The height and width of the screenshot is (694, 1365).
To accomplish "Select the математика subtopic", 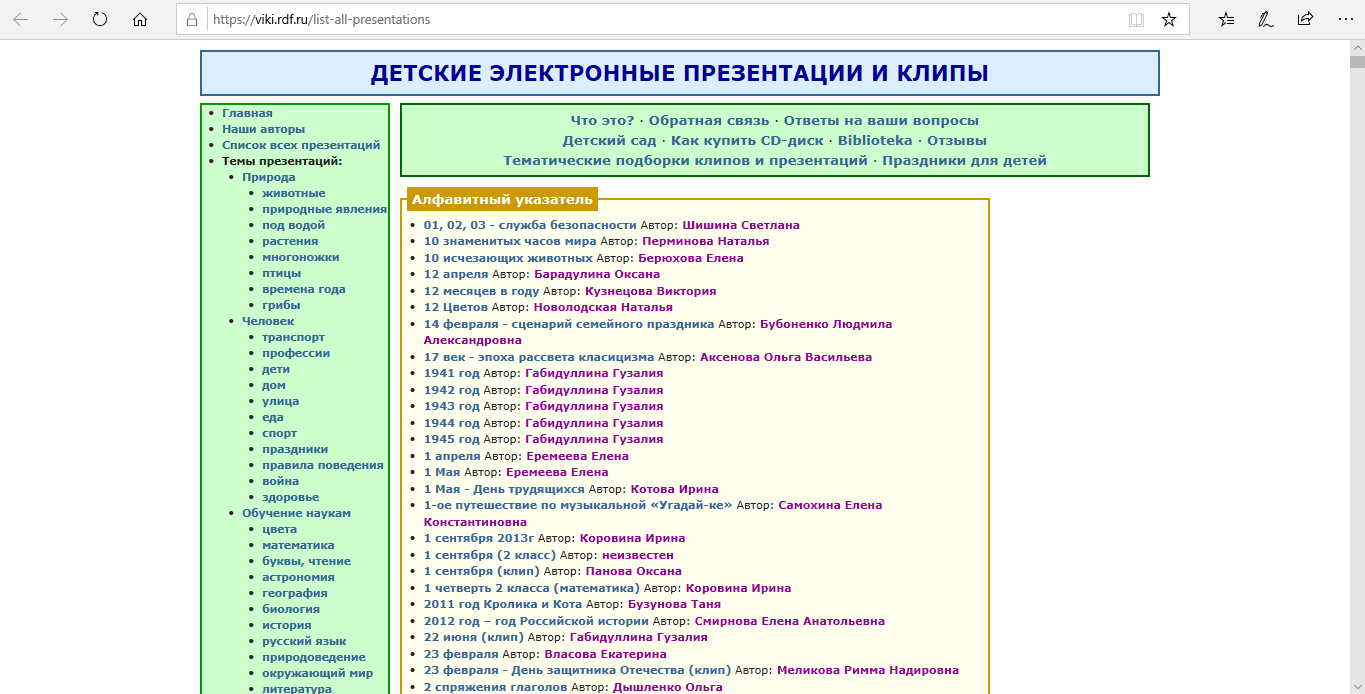I will tap(298, 545).
